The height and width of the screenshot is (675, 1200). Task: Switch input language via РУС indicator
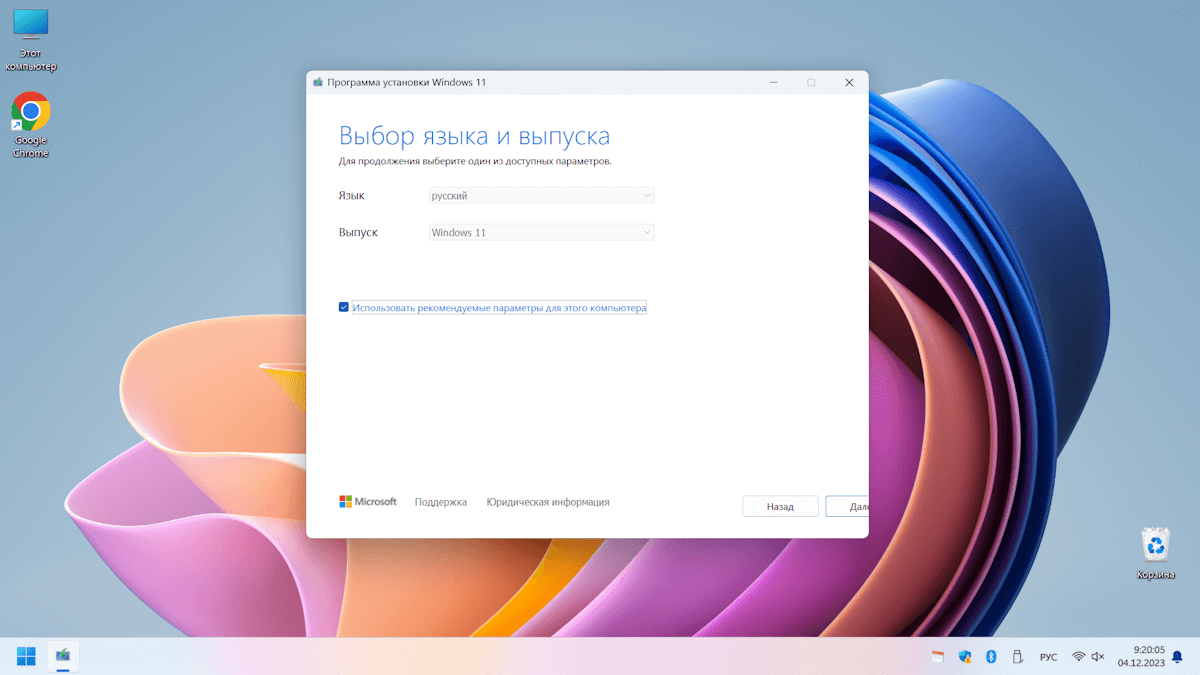pyautogui.click(x=1048, y=657)
